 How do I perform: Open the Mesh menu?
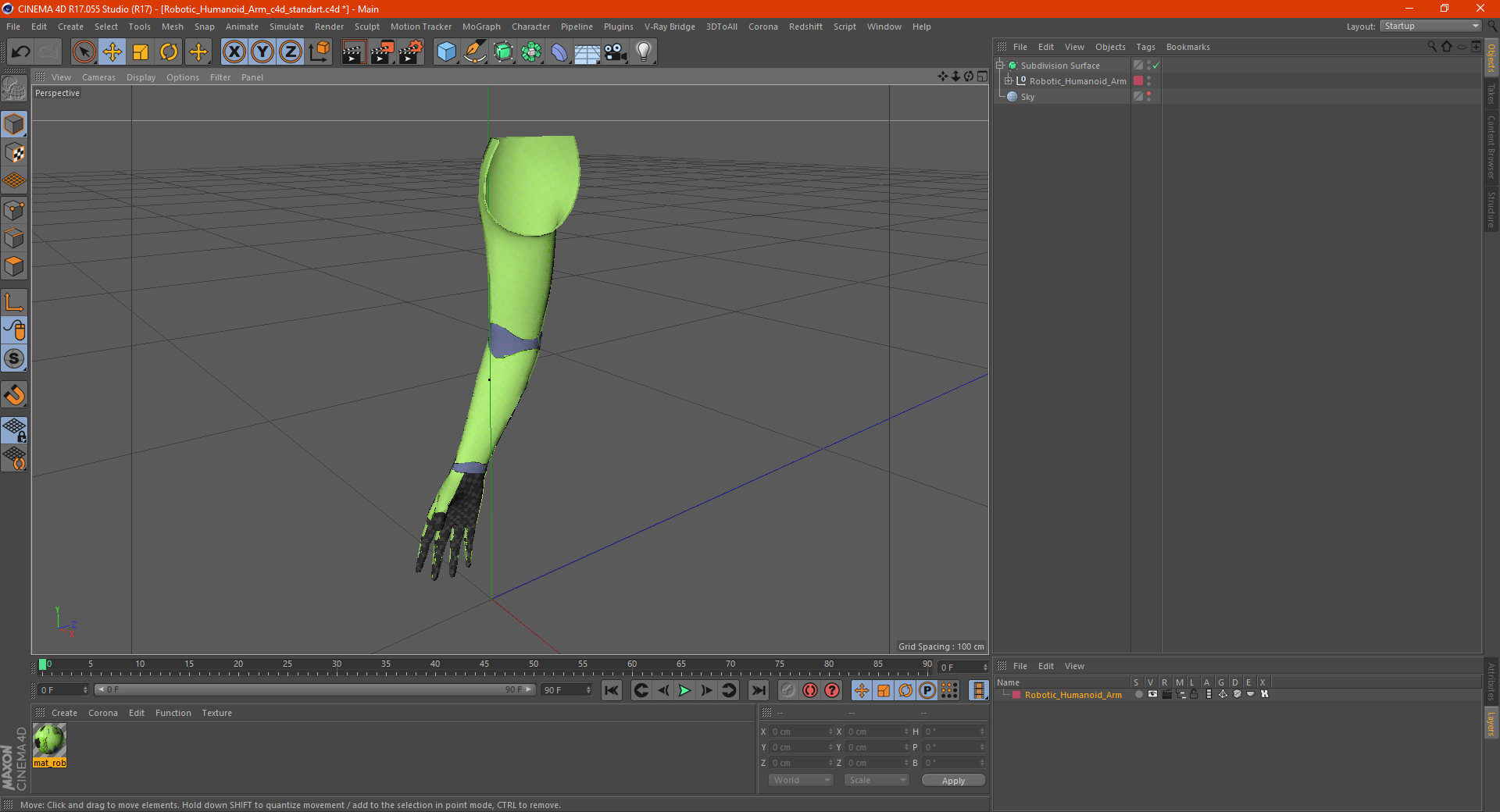point(172,27)
